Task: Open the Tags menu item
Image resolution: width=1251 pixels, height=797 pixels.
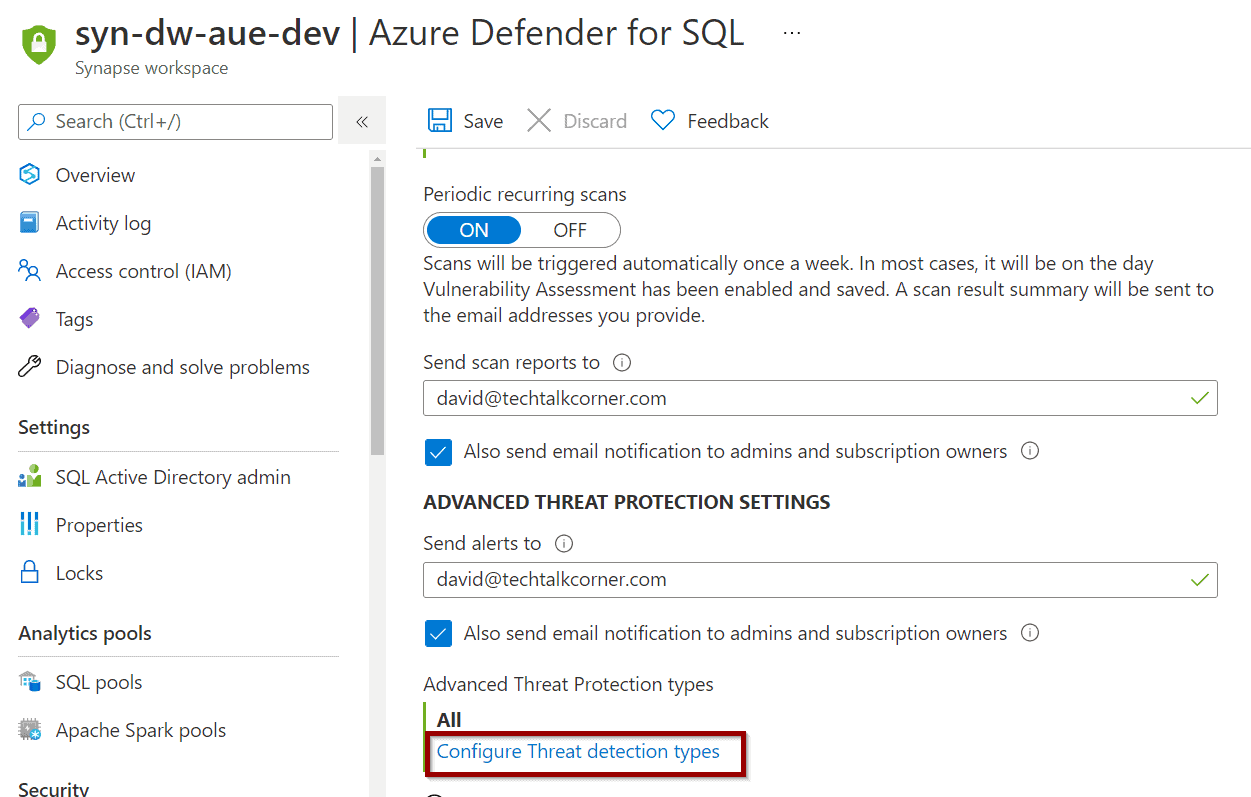Action: [x=74, y=320]
